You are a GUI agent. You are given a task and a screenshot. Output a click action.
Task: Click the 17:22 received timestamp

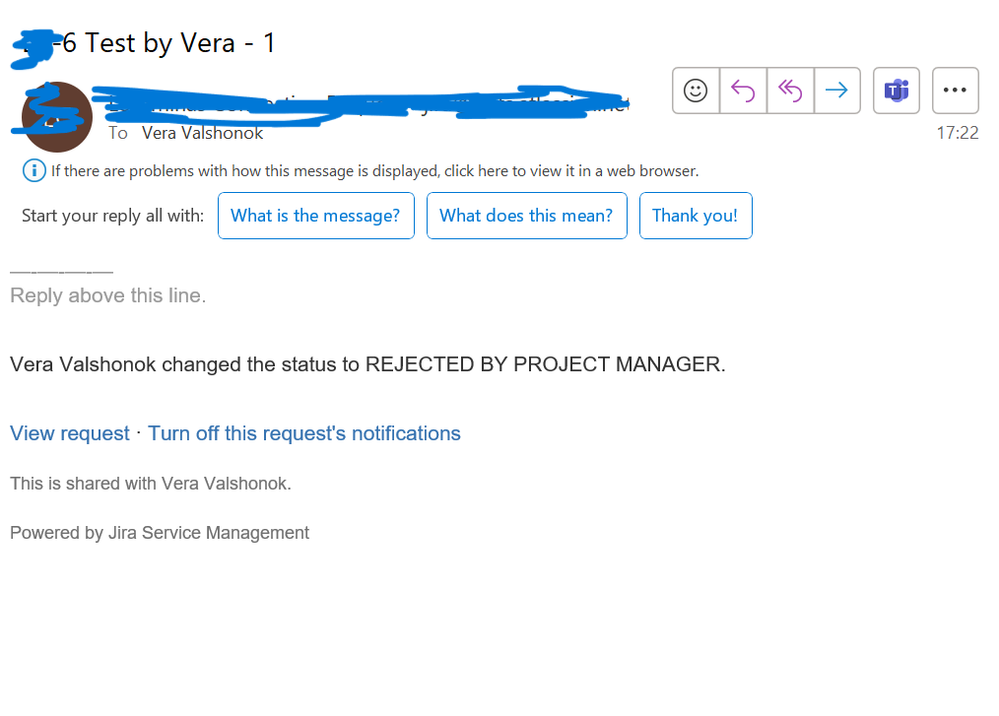pos(957,133)
